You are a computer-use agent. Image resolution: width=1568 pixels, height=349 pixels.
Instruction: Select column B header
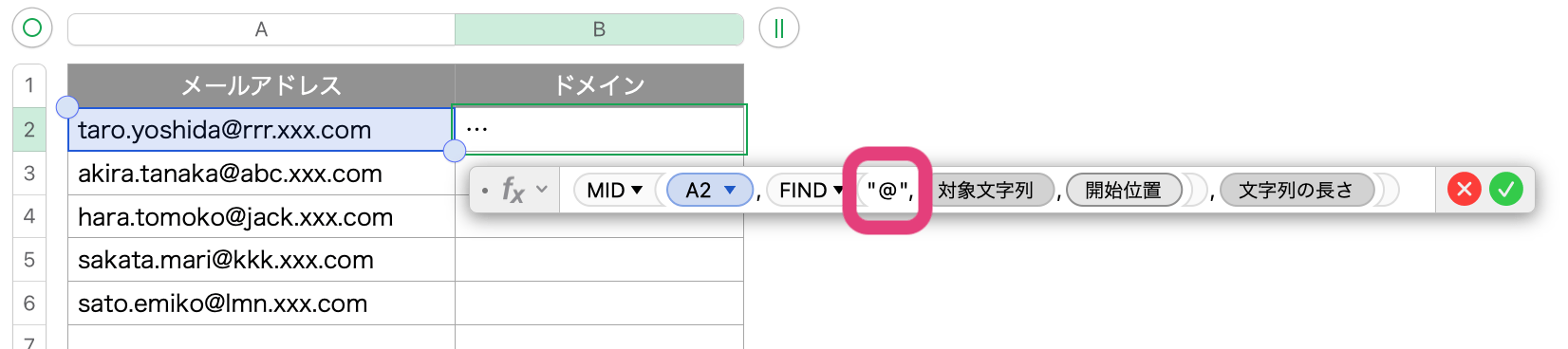(x=599, y=29)
